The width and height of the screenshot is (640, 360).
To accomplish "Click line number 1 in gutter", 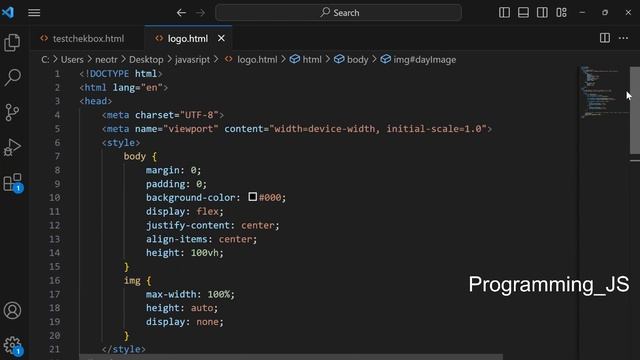I will (57, 74).
